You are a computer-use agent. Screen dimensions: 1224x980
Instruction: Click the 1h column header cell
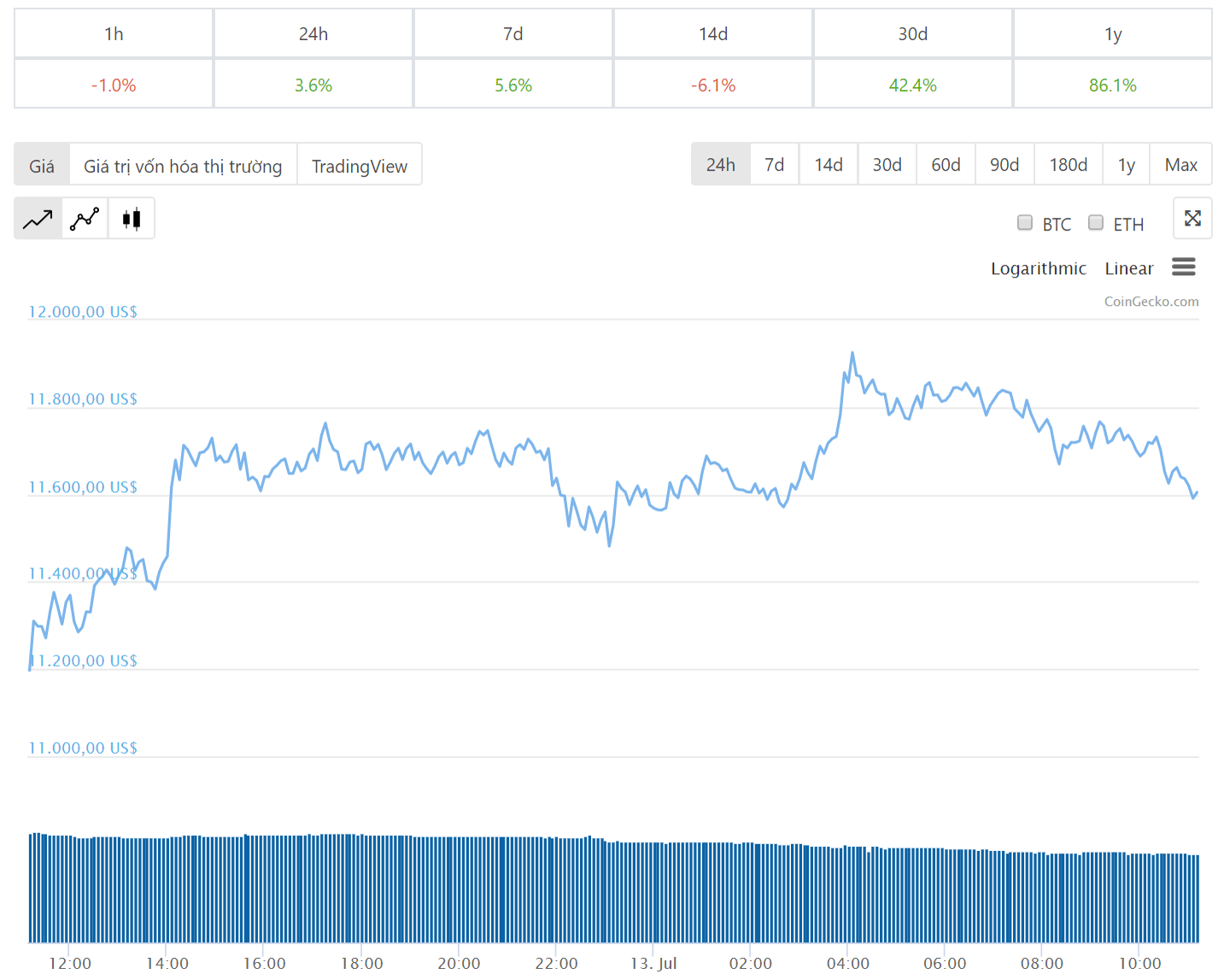pos(114,33)
